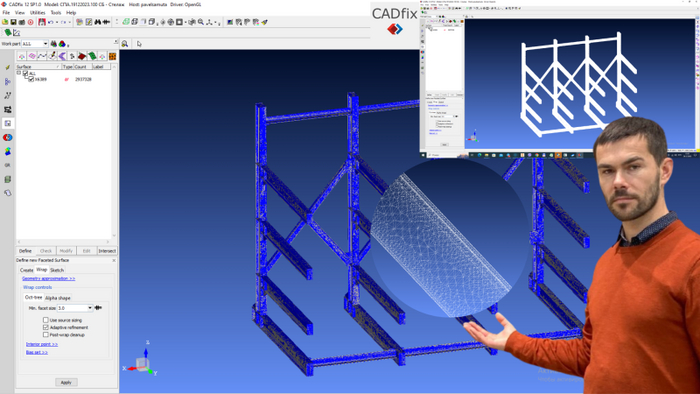Disable Adaptive refinement checkbox

click(x=46, y=327)
